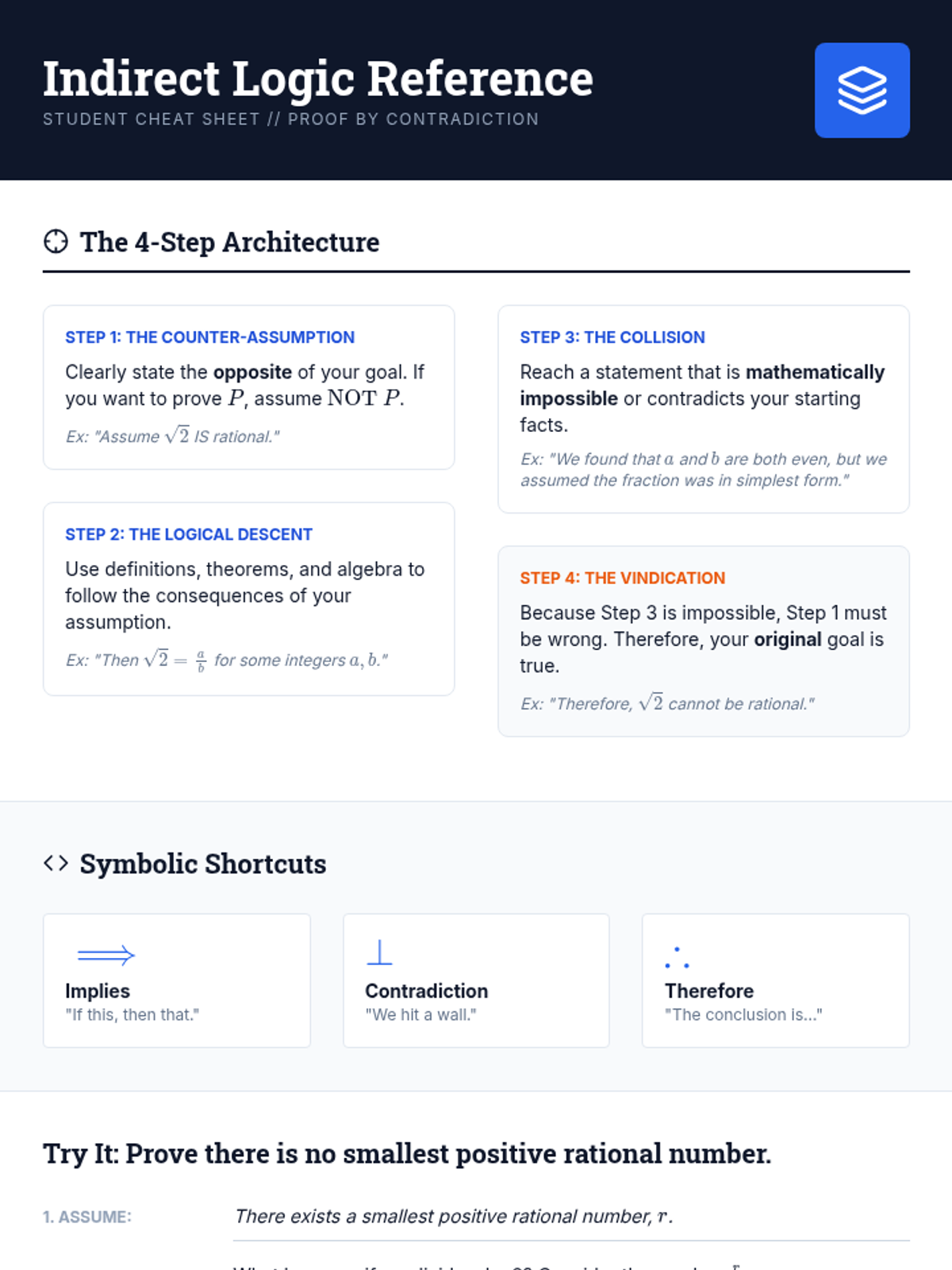Click the orange Step 4 Vindication heading

tap(622, 578)
